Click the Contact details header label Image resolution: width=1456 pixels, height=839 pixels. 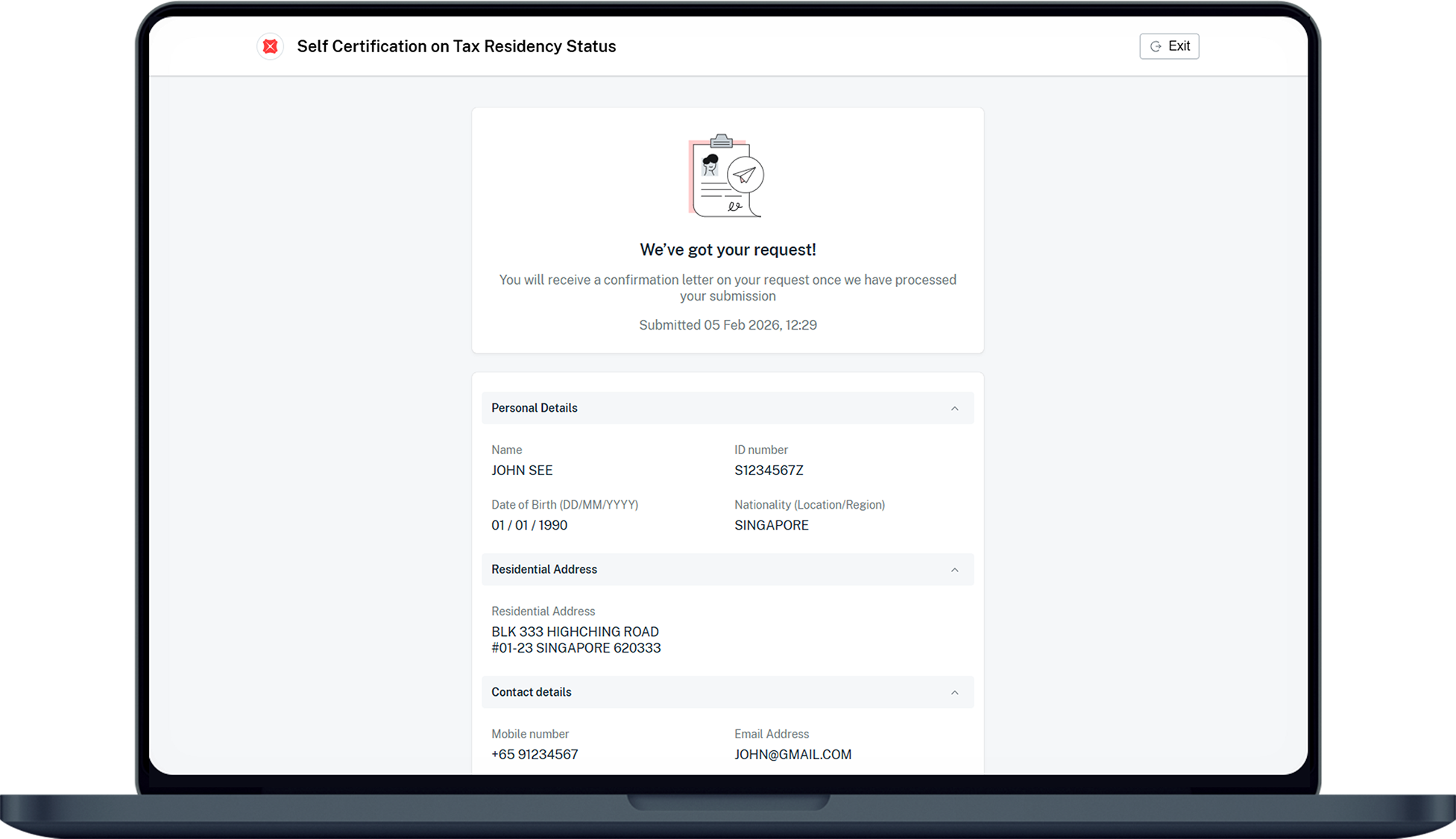531,692
